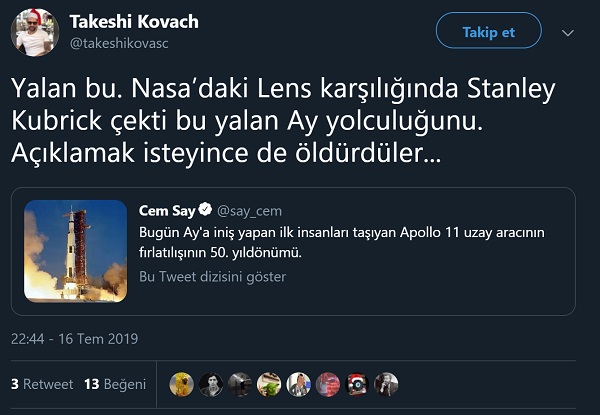Click the first liker avatar, yellow figure

(182, 384)
